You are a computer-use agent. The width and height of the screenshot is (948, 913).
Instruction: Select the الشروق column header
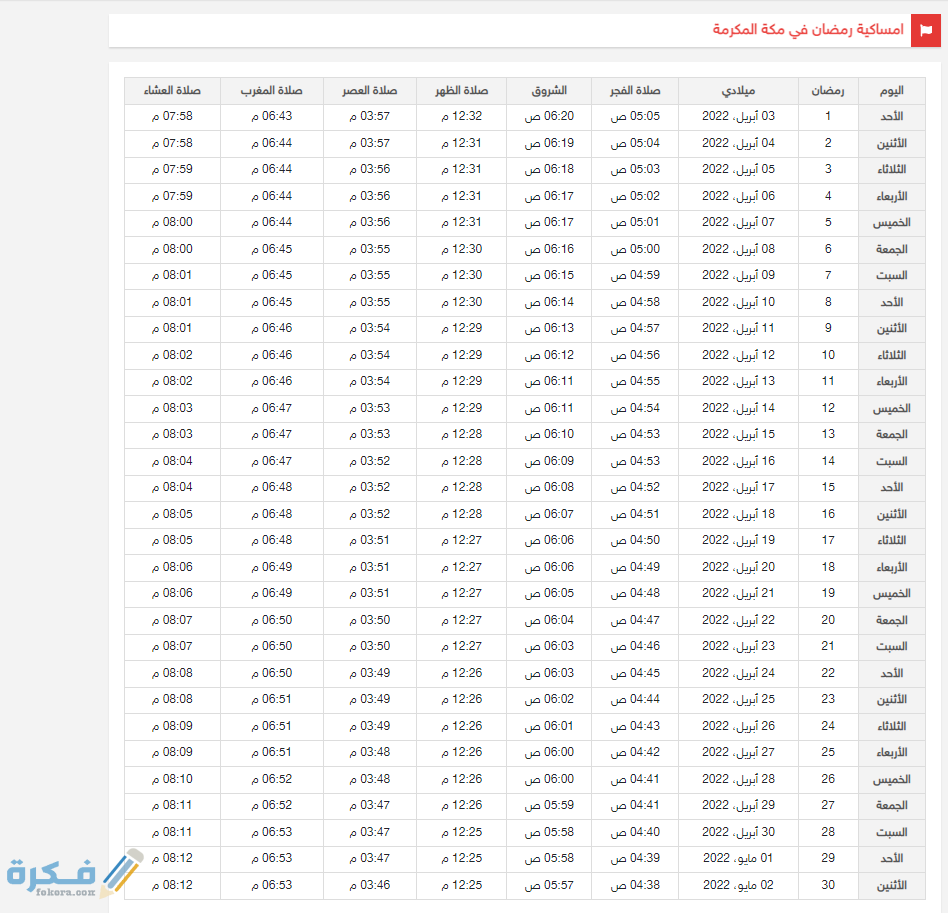[x=549, y=91]
